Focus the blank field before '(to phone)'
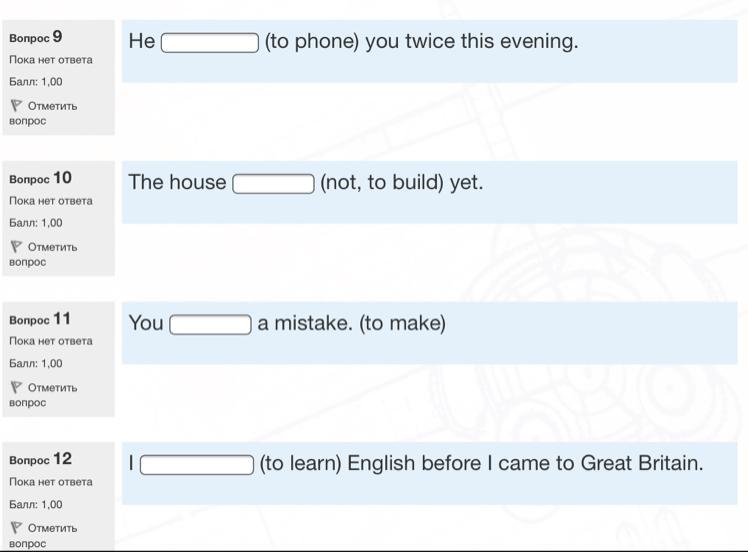Screen dimensions: 748x552 point(210,43)
